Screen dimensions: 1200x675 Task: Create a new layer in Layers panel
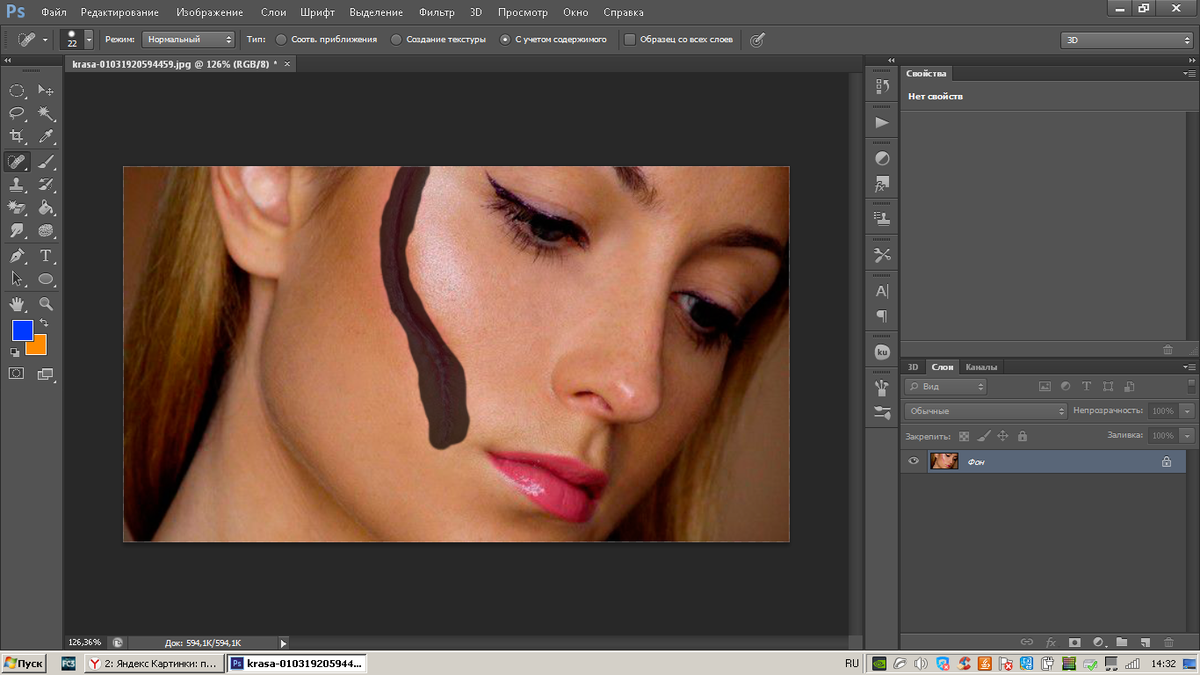[1145, 642]
